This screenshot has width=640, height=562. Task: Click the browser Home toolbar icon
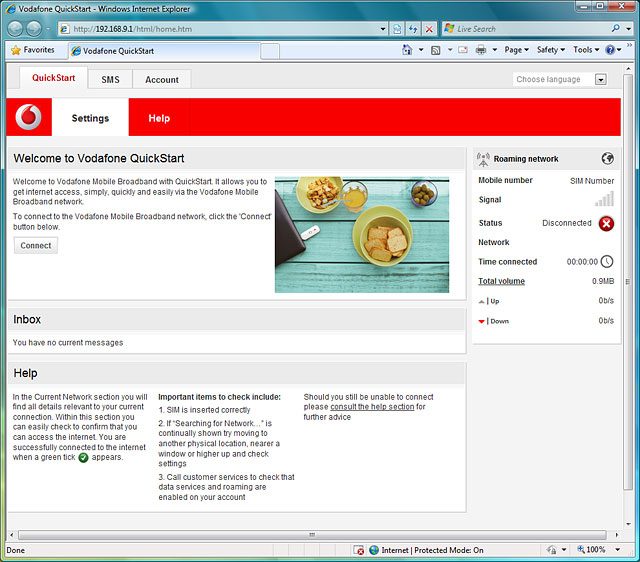tap(407, 50)
